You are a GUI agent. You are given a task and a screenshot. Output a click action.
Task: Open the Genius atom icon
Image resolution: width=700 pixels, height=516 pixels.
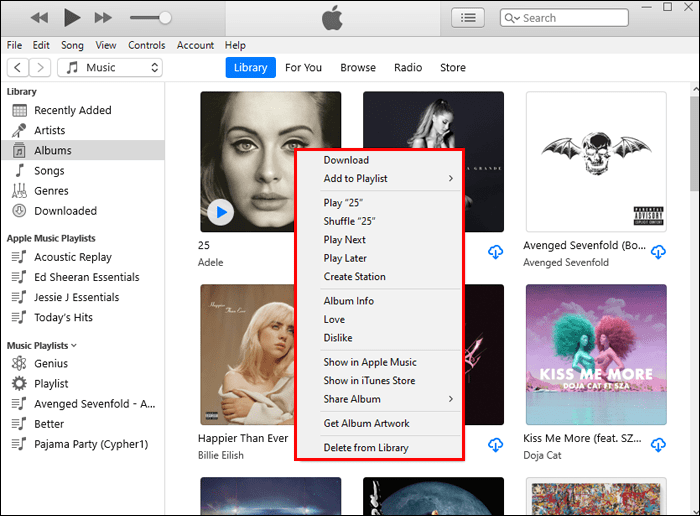19,363
